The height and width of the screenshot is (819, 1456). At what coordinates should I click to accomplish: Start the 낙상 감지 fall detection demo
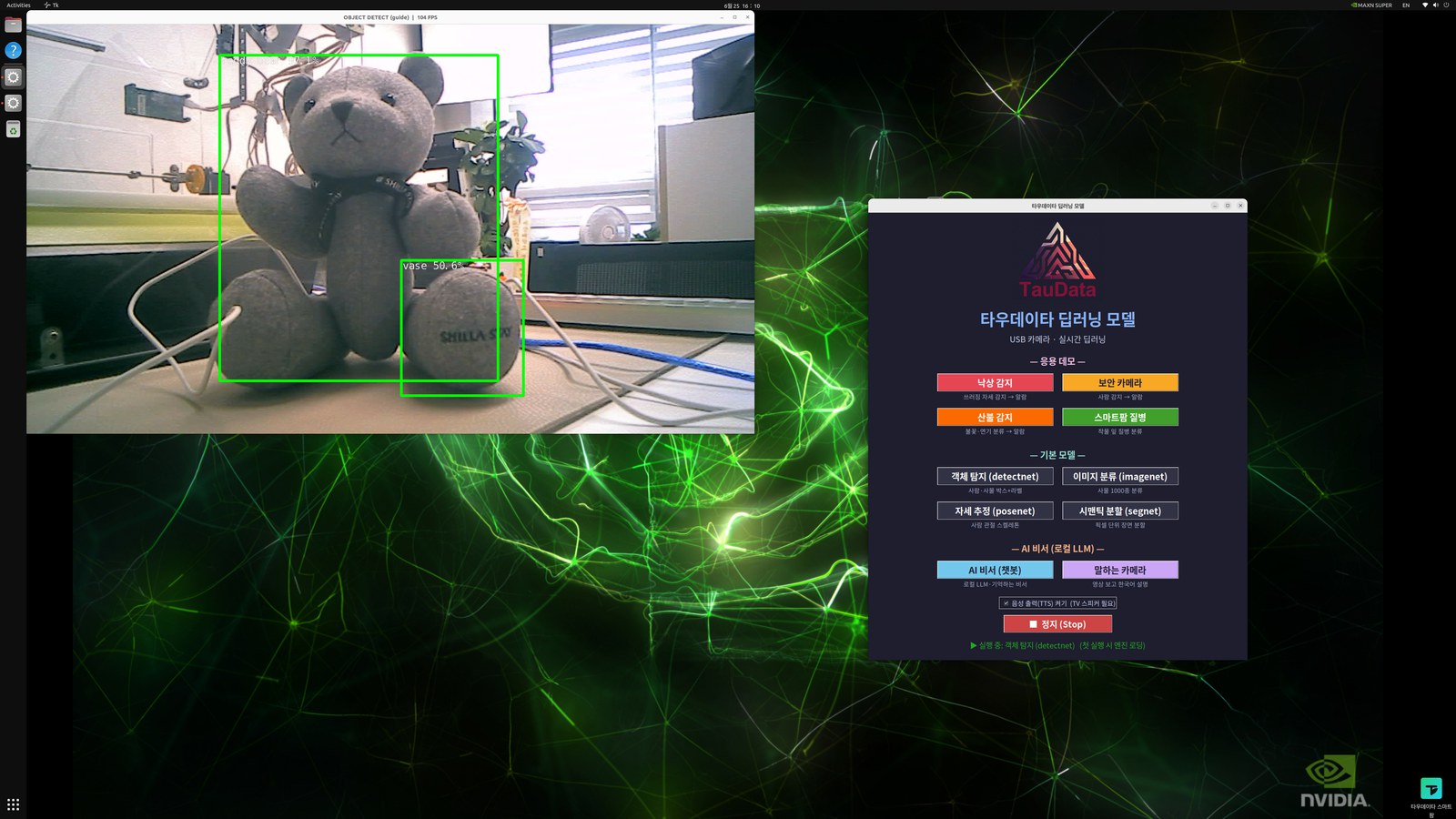pyautogui.click(x=995, y=382)
